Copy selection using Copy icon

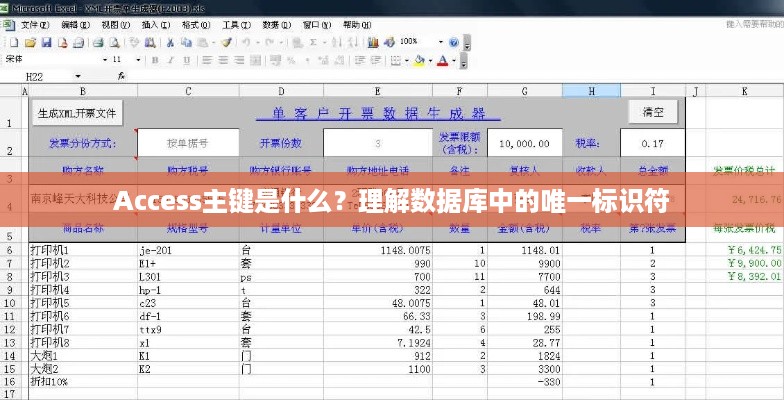click(186, 43)
